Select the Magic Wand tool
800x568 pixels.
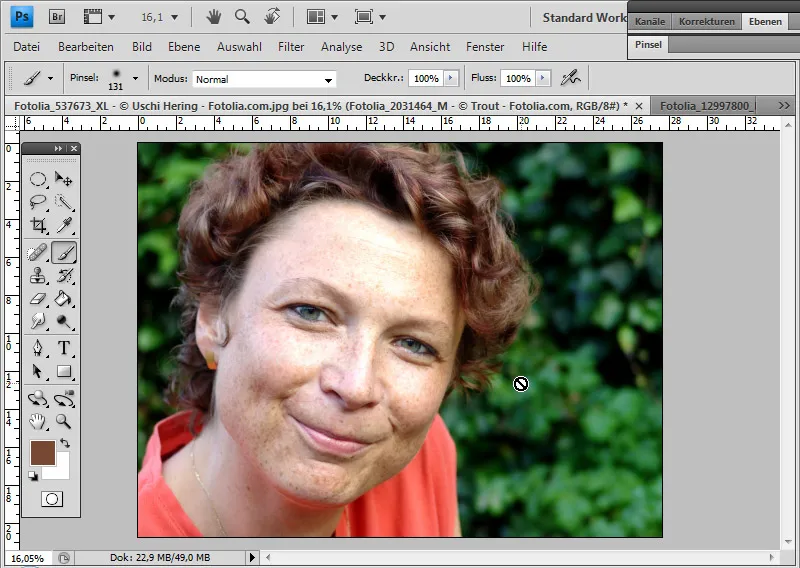(x=64, y=202)
